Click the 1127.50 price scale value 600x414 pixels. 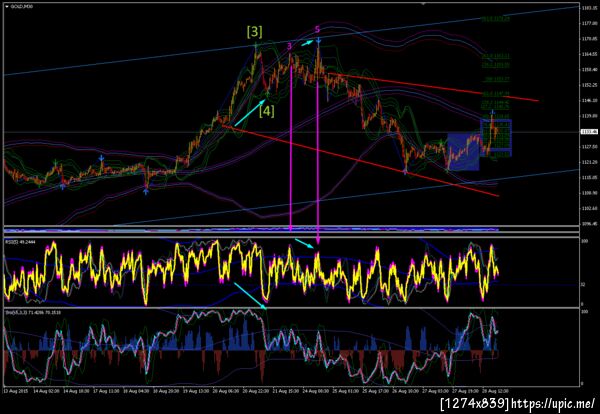[x=588, y=147]
